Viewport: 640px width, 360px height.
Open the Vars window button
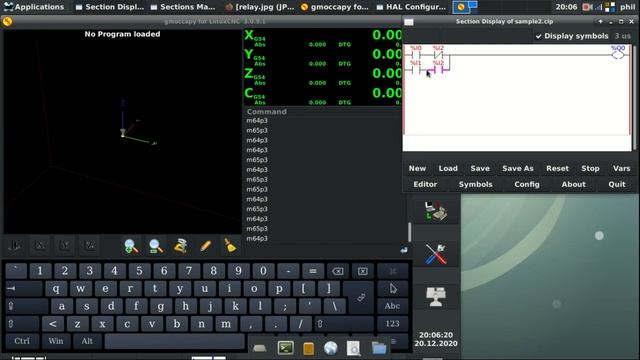point(621,168)
